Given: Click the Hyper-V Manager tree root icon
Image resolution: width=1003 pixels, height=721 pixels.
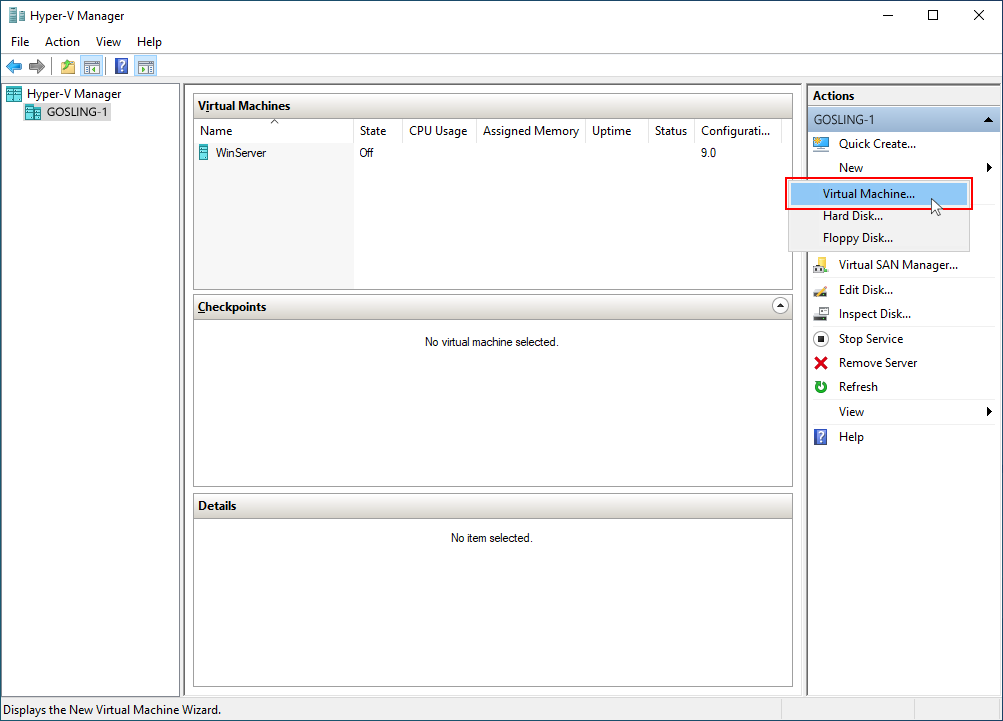Looking at the screenshot, I should (14, 94).
